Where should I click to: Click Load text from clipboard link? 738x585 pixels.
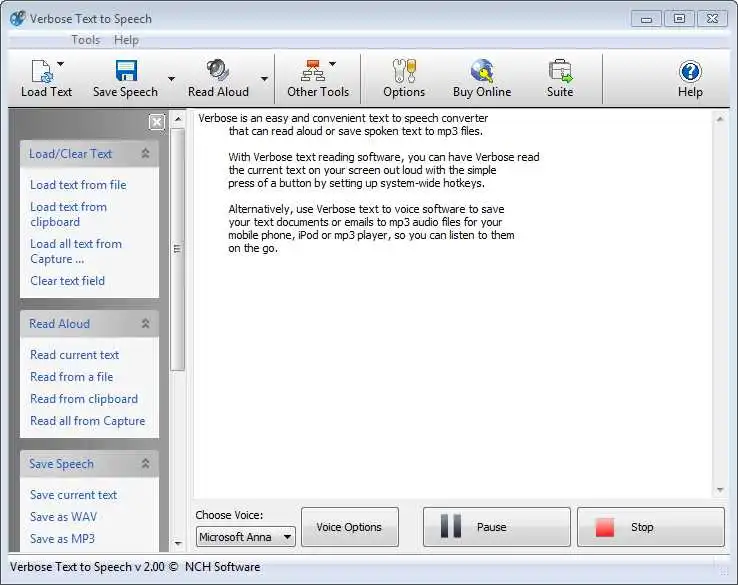[x=68, y=214]
